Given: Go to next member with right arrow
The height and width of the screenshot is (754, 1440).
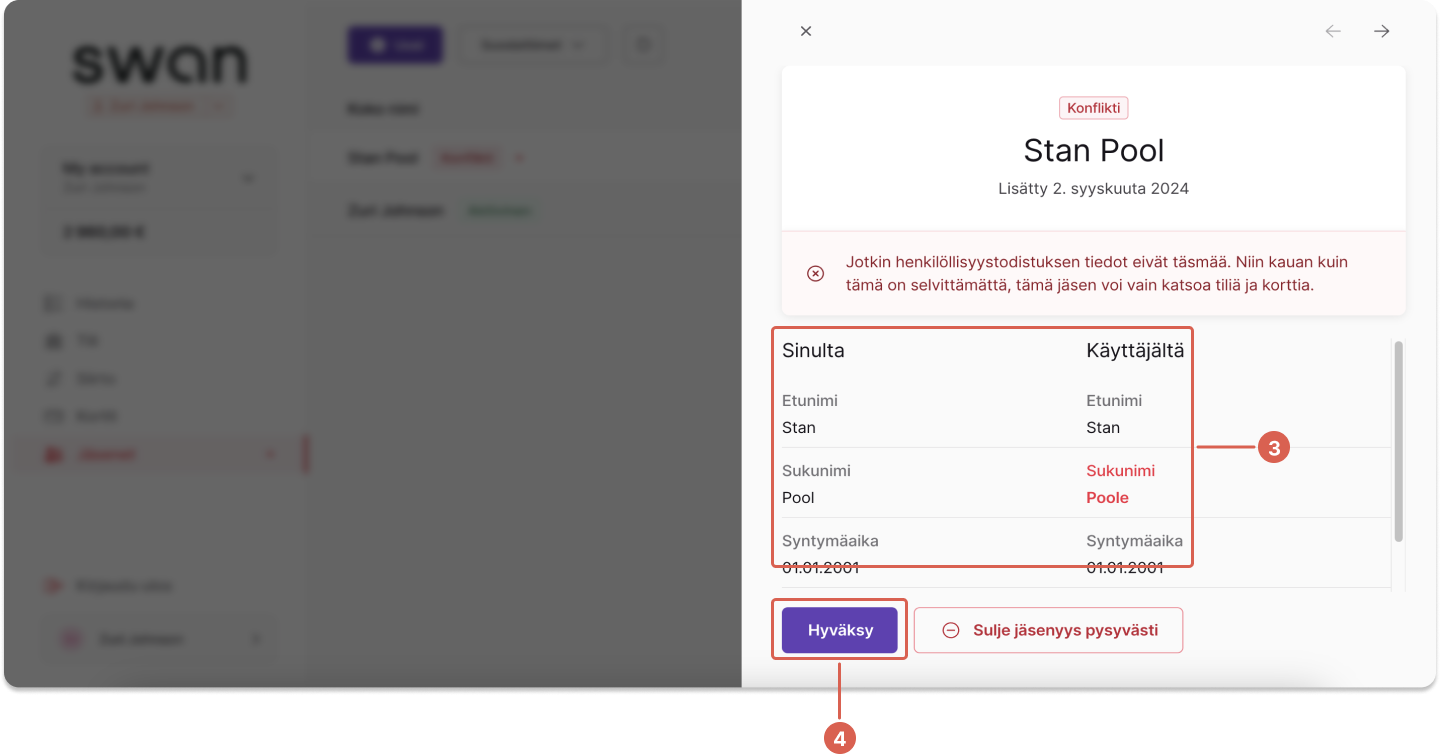Looking at the screenshot, I should 1382,31.
